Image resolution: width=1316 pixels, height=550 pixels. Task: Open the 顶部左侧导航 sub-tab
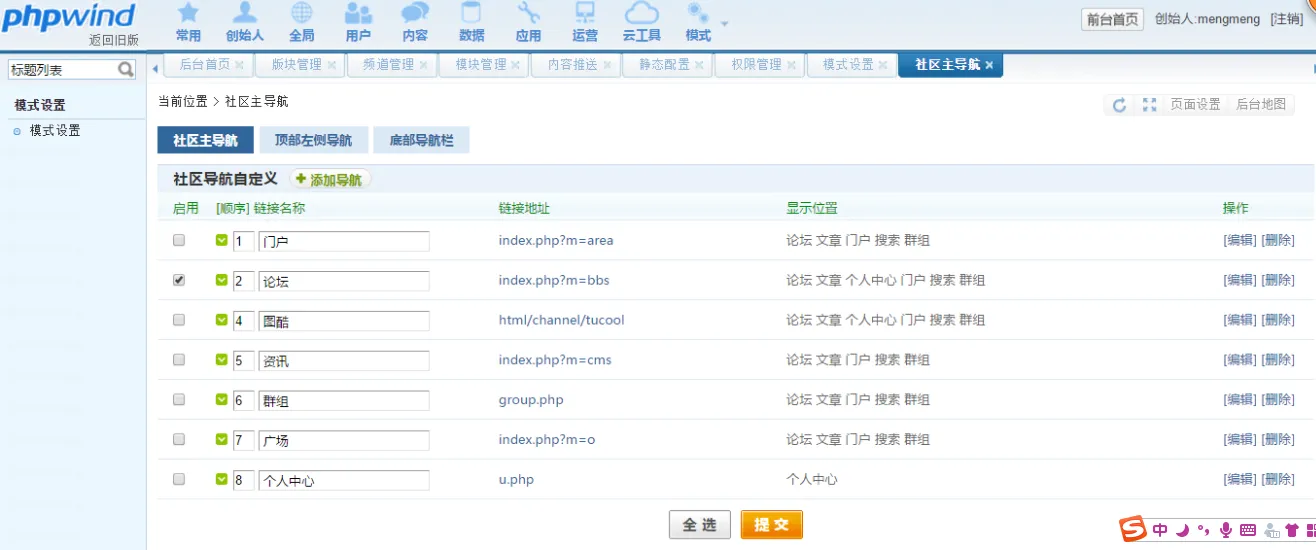pos(313,140)
